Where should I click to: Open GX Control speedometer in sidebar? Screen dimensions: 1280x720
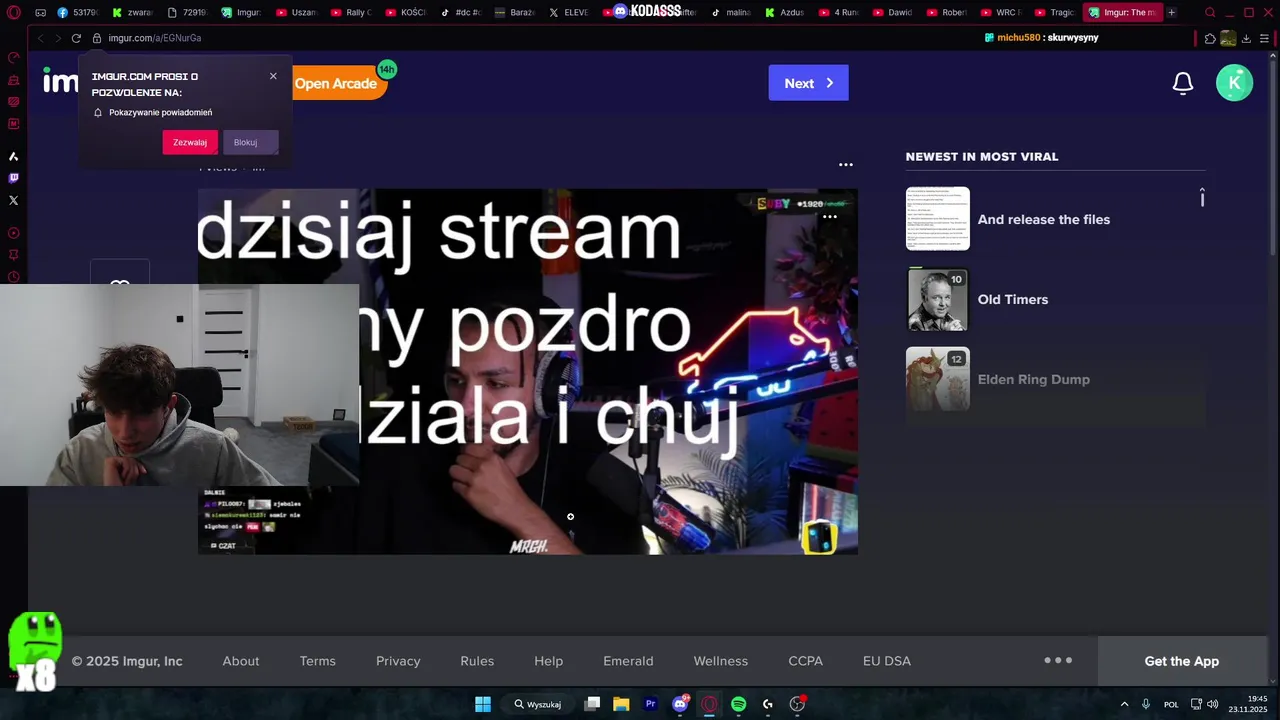pos(13,58)
